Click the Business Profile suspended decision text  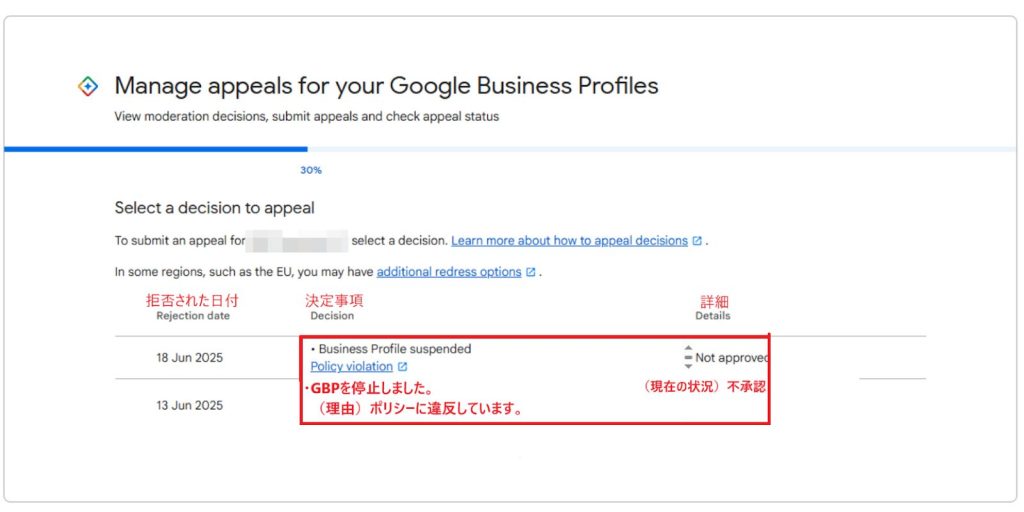[x=394, y=349]
